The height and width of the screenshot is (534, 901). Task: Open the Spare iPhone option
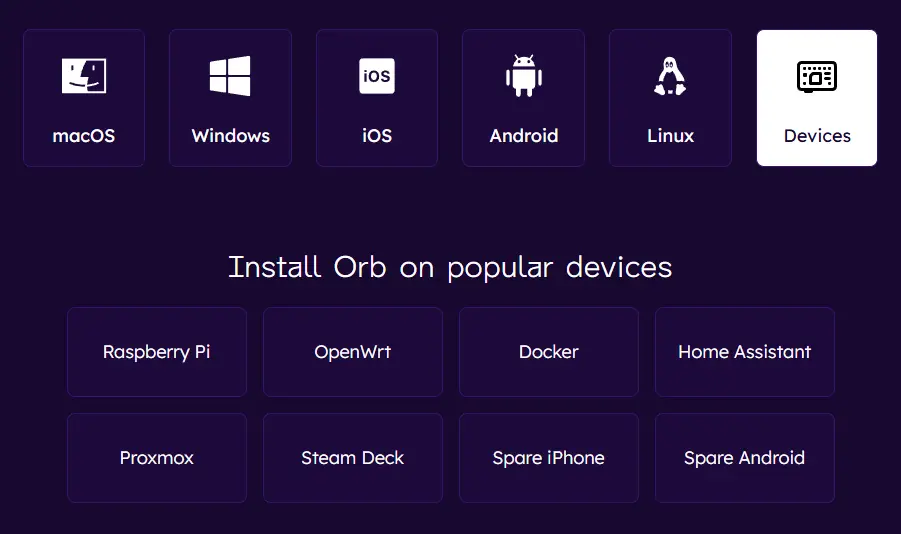click(x=549, y=458)
